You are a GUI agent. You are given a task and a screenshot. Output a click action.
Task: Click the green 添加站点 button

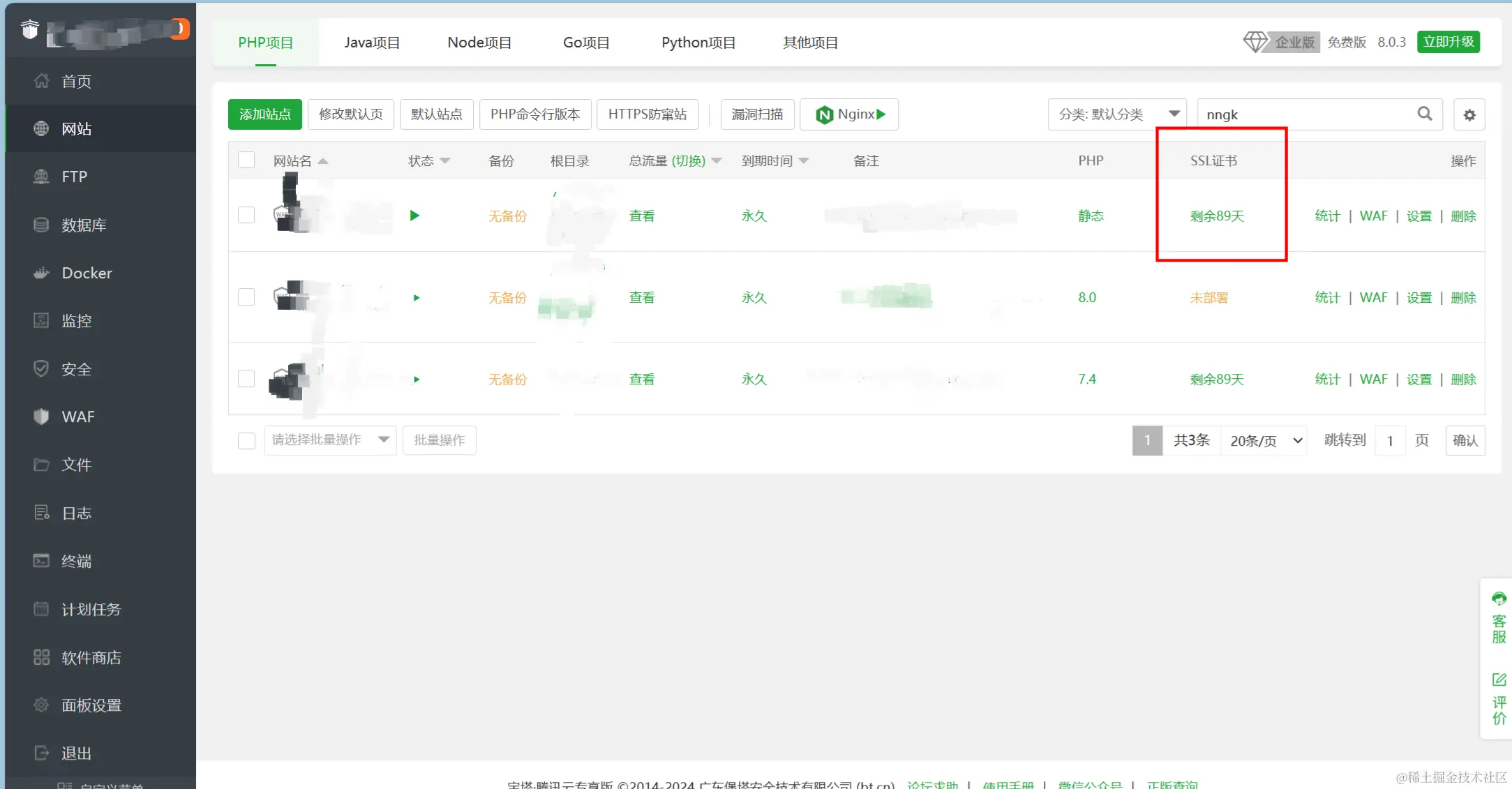coord(264,114)
